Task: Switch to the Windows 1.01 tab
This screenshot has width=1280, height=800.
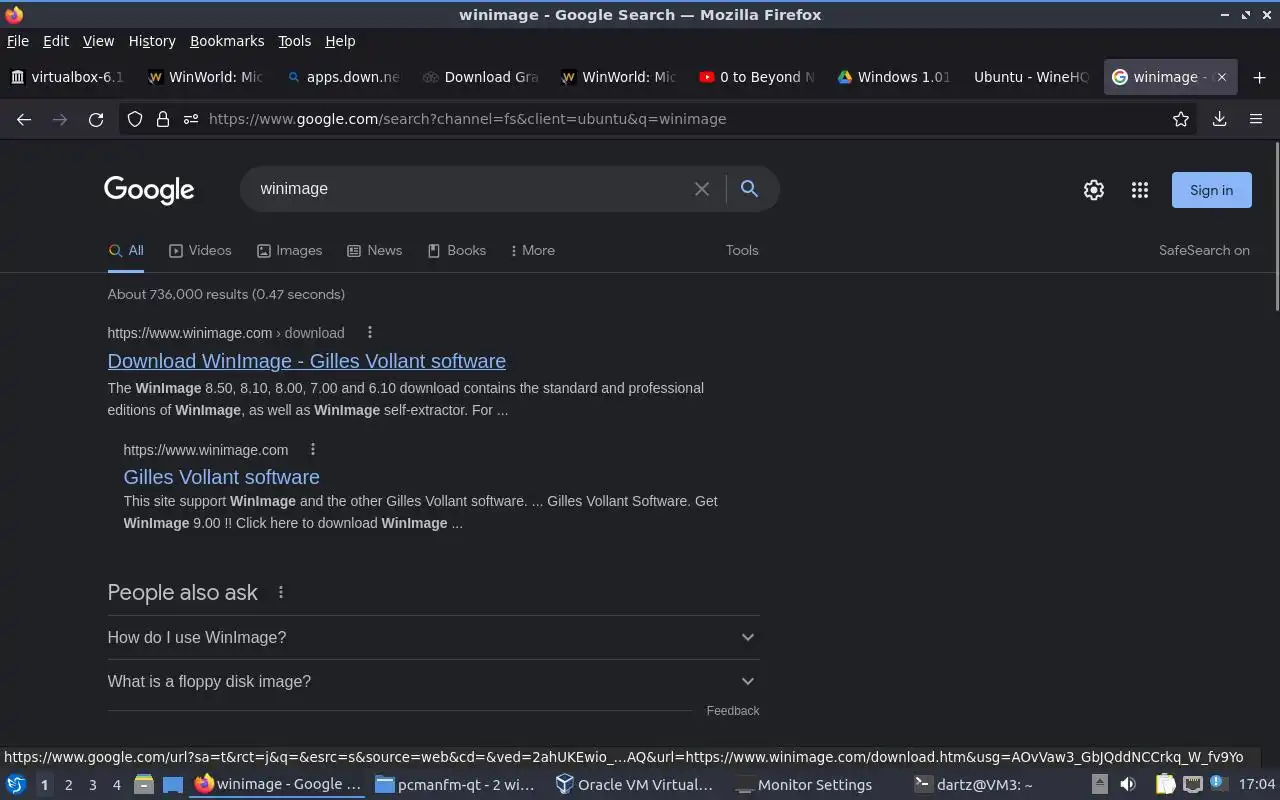Action: point(894,77)
